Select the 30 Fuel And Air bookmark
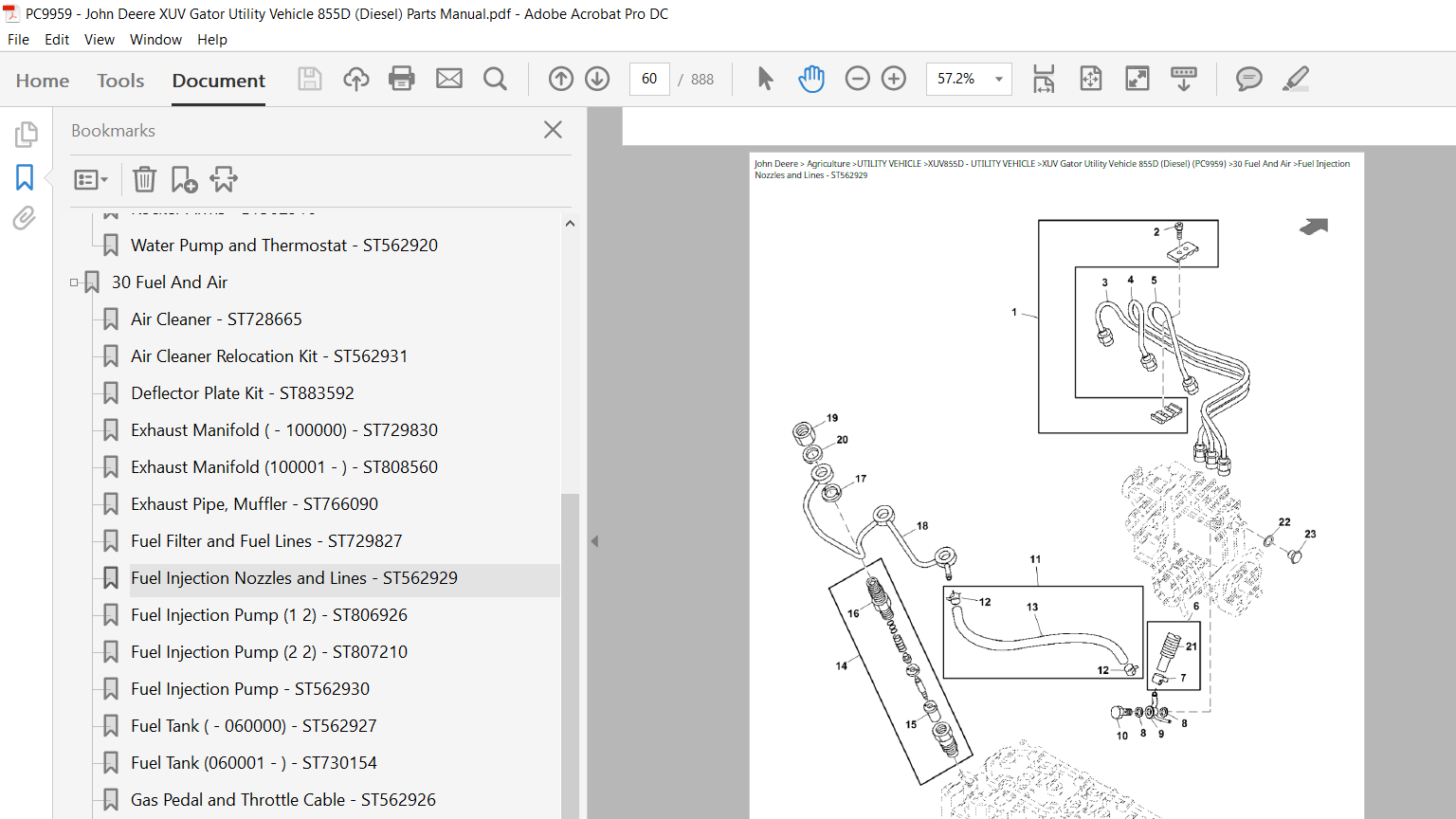This screenshot has height=819, width=1456. pyautogui.click(x=170, y=282)
